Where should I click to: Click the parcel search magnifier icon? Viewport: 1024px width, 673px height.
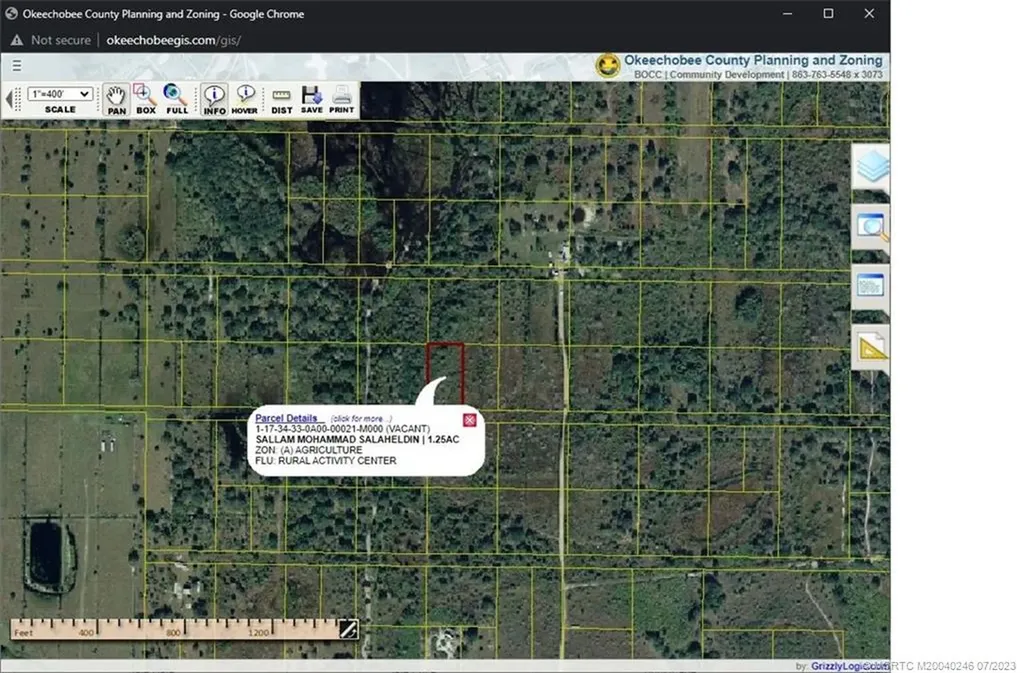click(869, 227)
